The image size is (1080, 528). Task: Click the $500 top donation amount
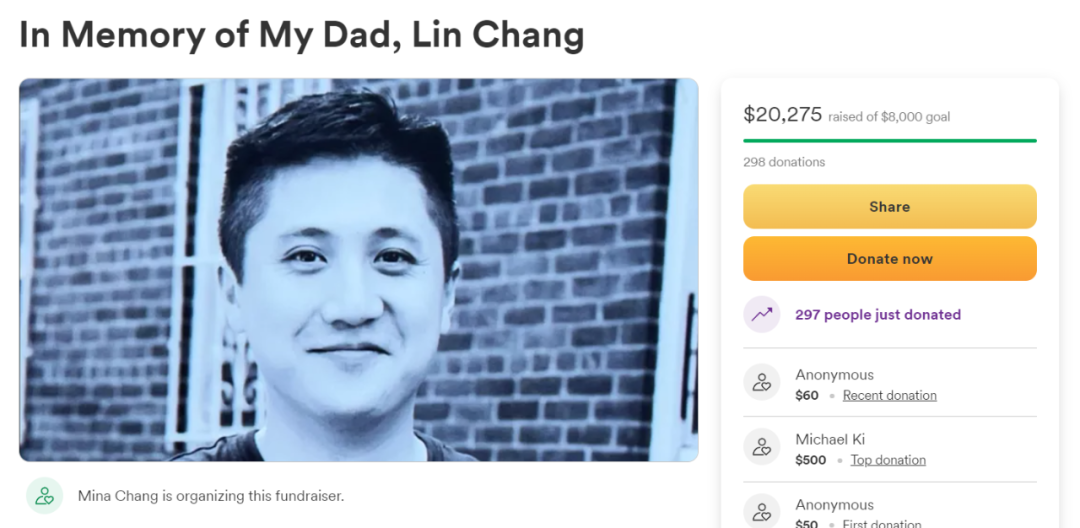(x=811, y=461)
